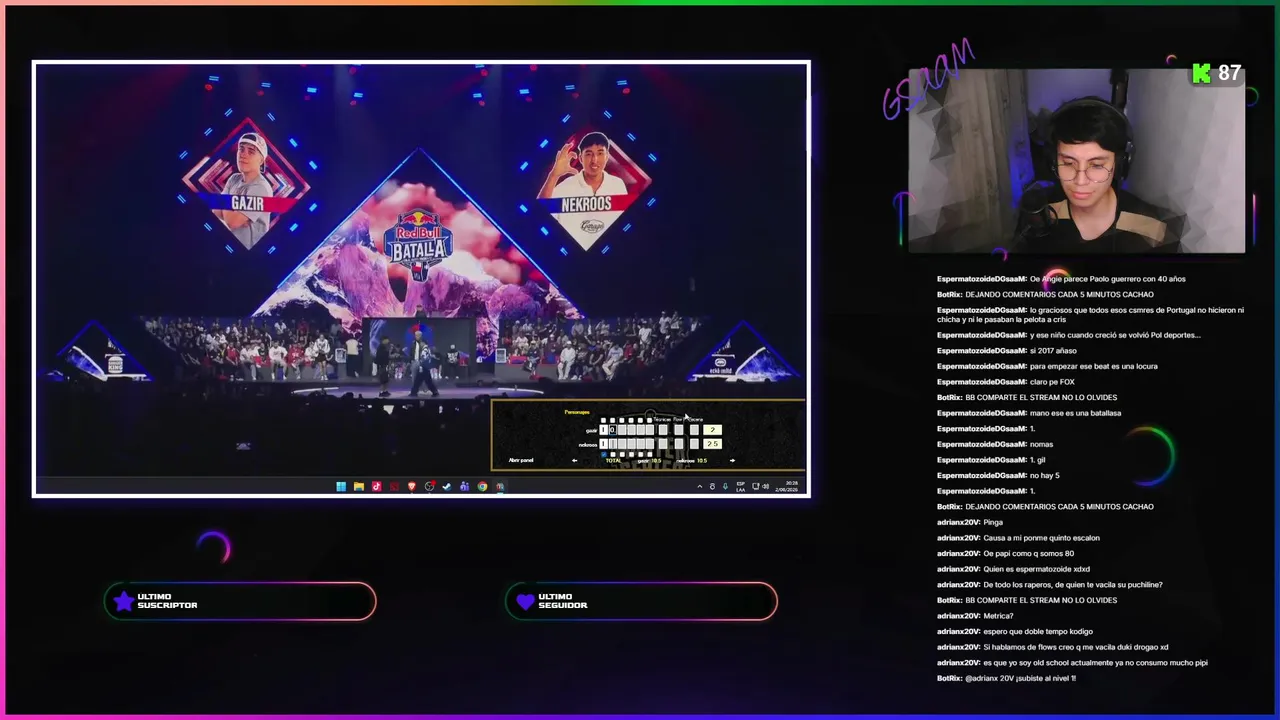
Task: Show hidden system tray icons
Action: pos(700,487)
